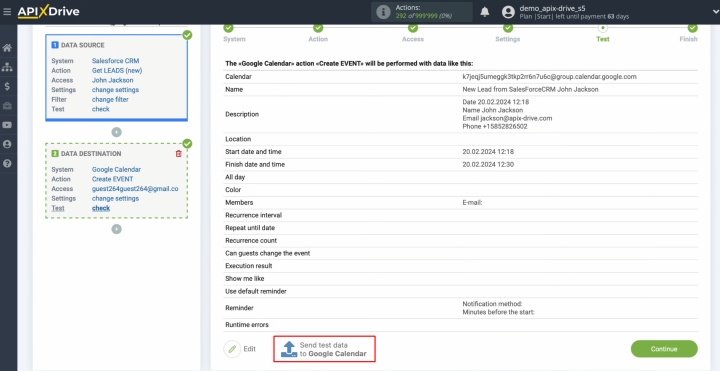The image size is (720, 371).
Task: Open the help question mark icon
Action: point(7,163)
